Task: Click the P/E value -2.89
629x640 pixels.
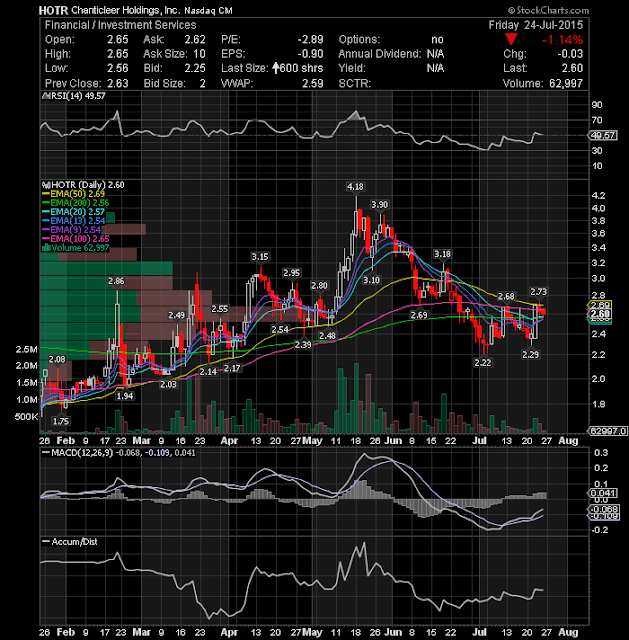Action: click(310, 40)
